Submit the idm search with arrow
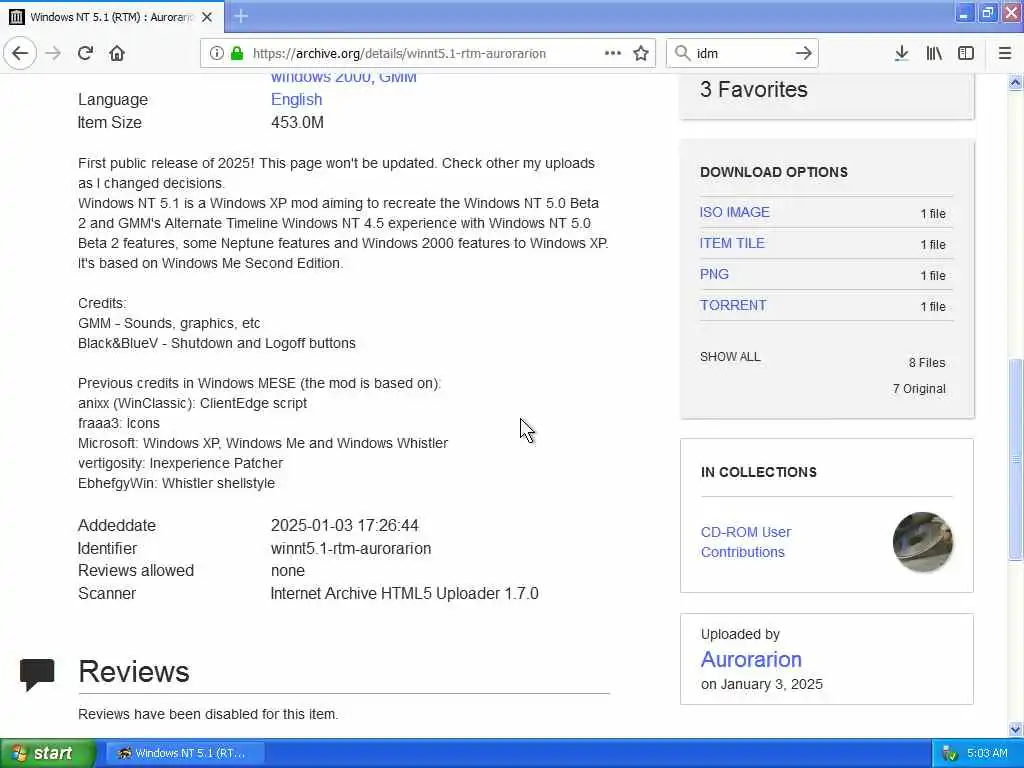 [x=804, y=54]
